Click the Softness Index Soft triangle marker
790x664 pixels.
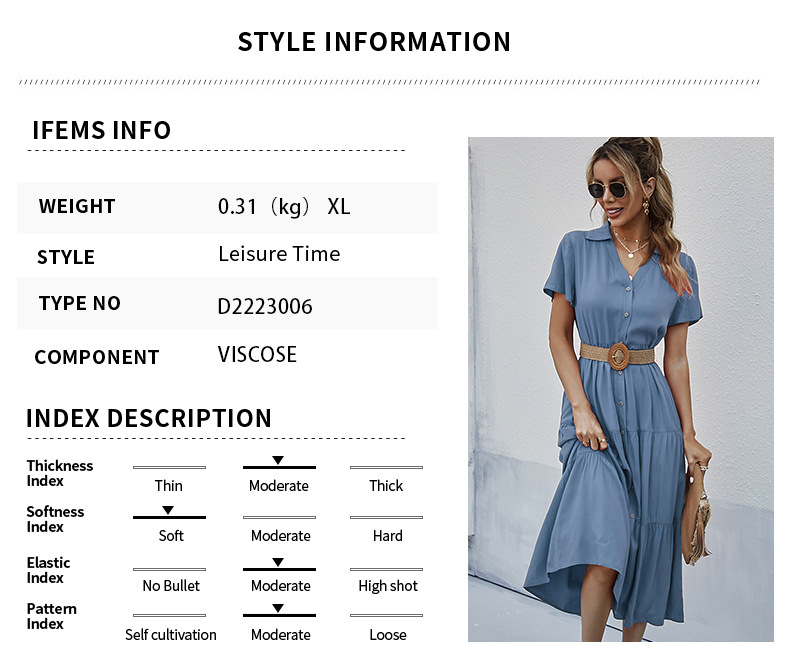click(x=168, y=510)
